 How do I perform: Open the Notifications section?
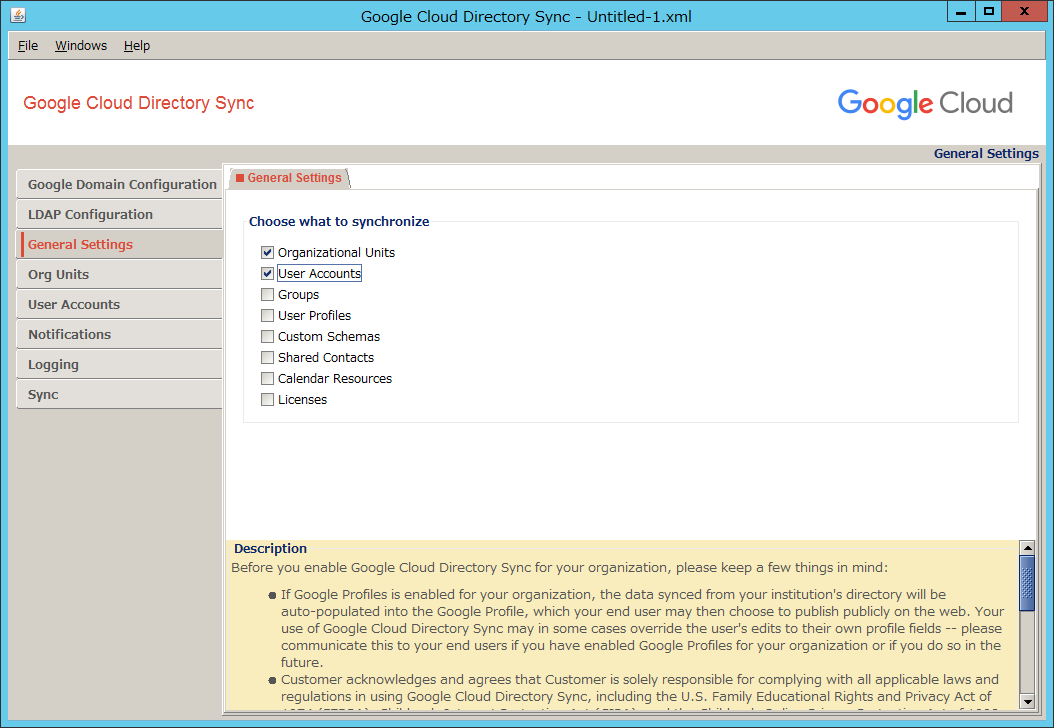click(x=120, y=334)
